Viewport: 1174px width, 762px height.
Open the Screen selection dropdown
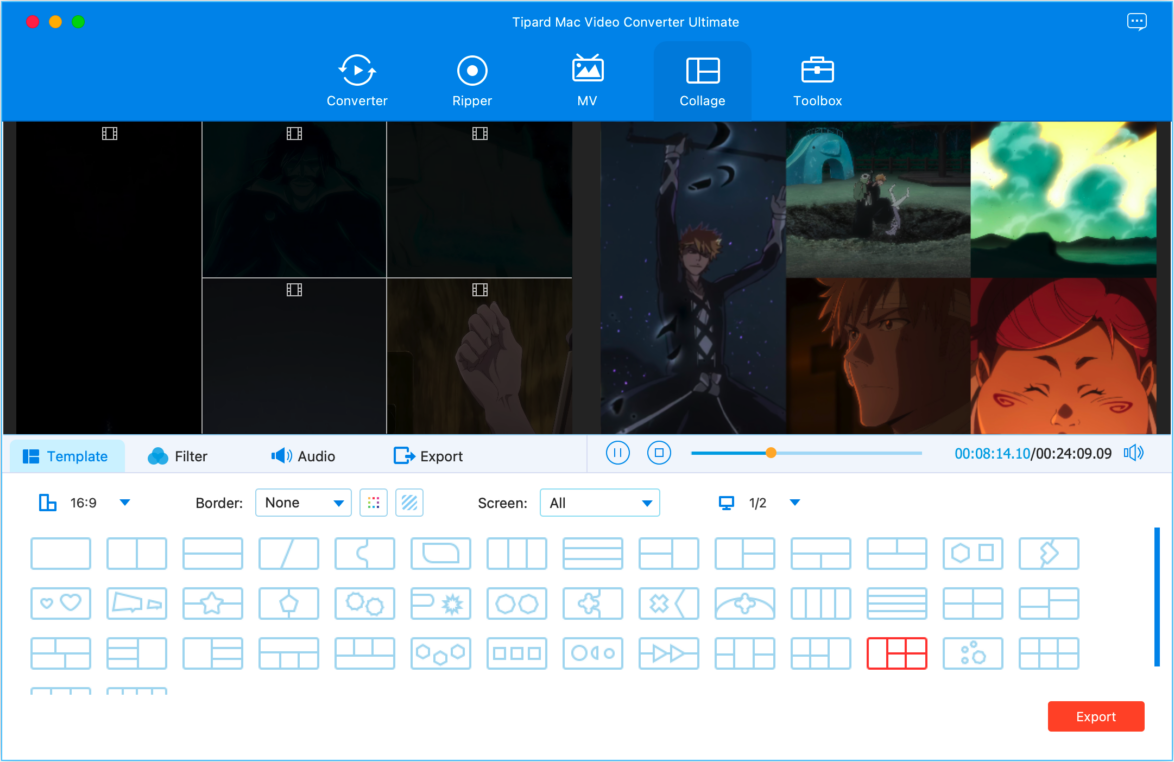point(599,503)
